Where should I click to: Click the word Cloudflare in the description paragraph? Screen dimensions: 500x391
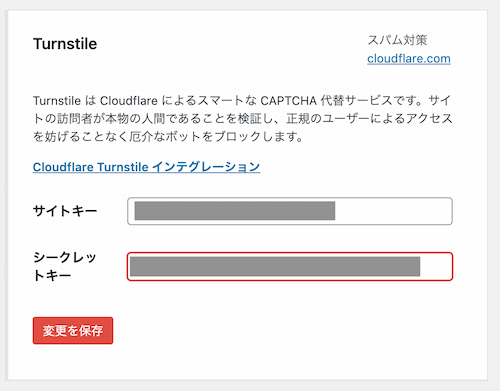tap(129, 101)
